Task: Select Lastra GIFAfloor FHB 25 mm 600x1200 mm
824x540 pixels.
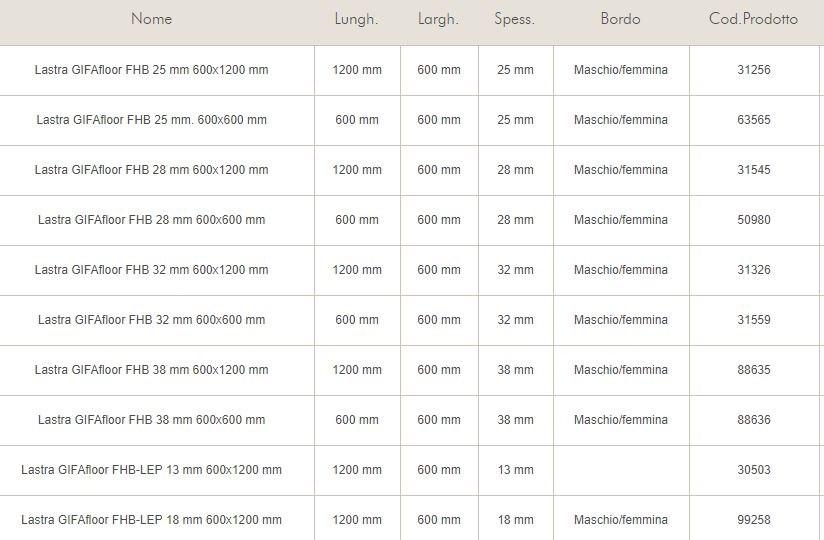Action: click(x=151, y=70)
